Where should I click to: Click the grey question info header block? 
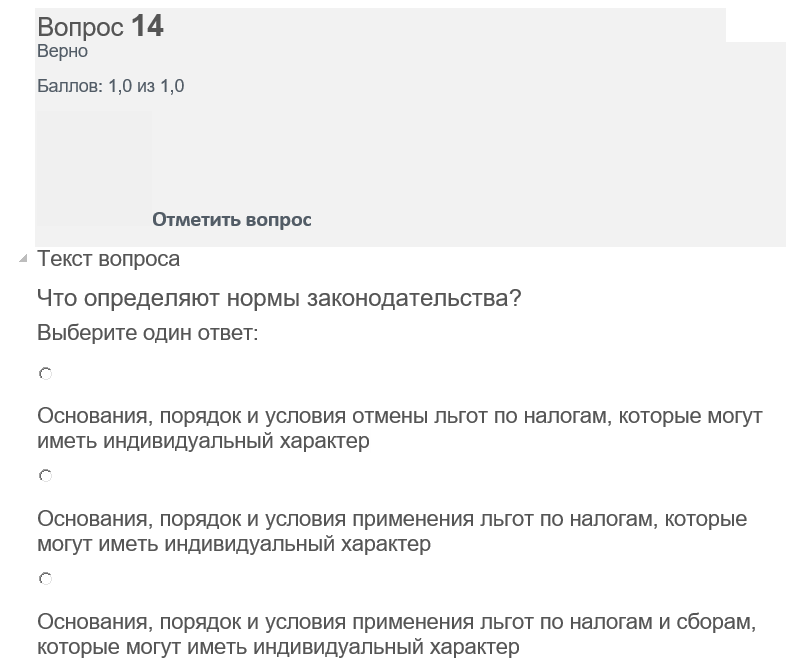click(410, 127)
